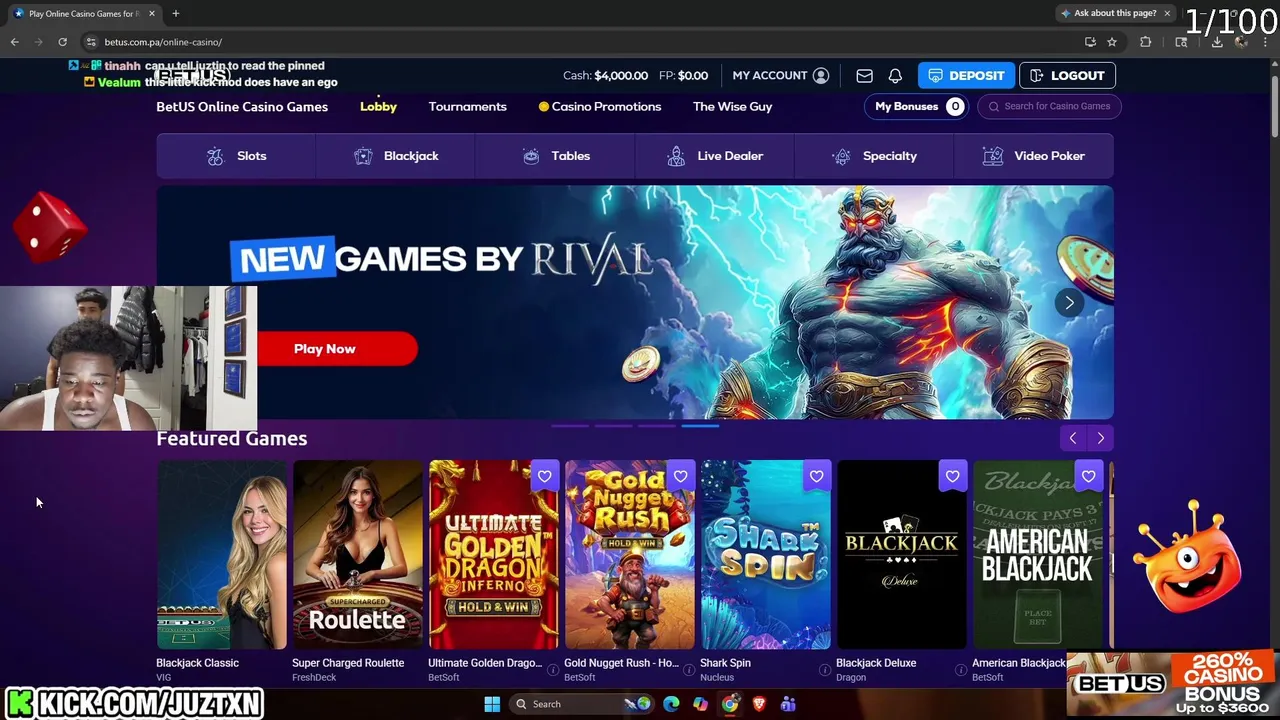View site information icon beside URL
1280x720 pixels.
91,42
